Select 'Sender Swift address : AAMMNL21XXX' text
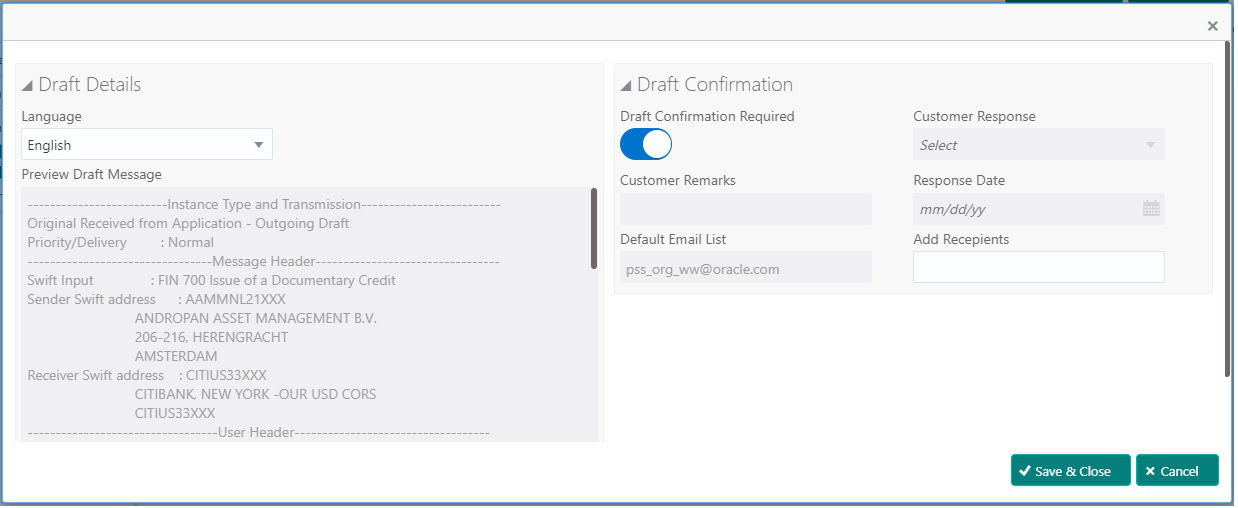The image size is (1238, 508). (156, 299)
